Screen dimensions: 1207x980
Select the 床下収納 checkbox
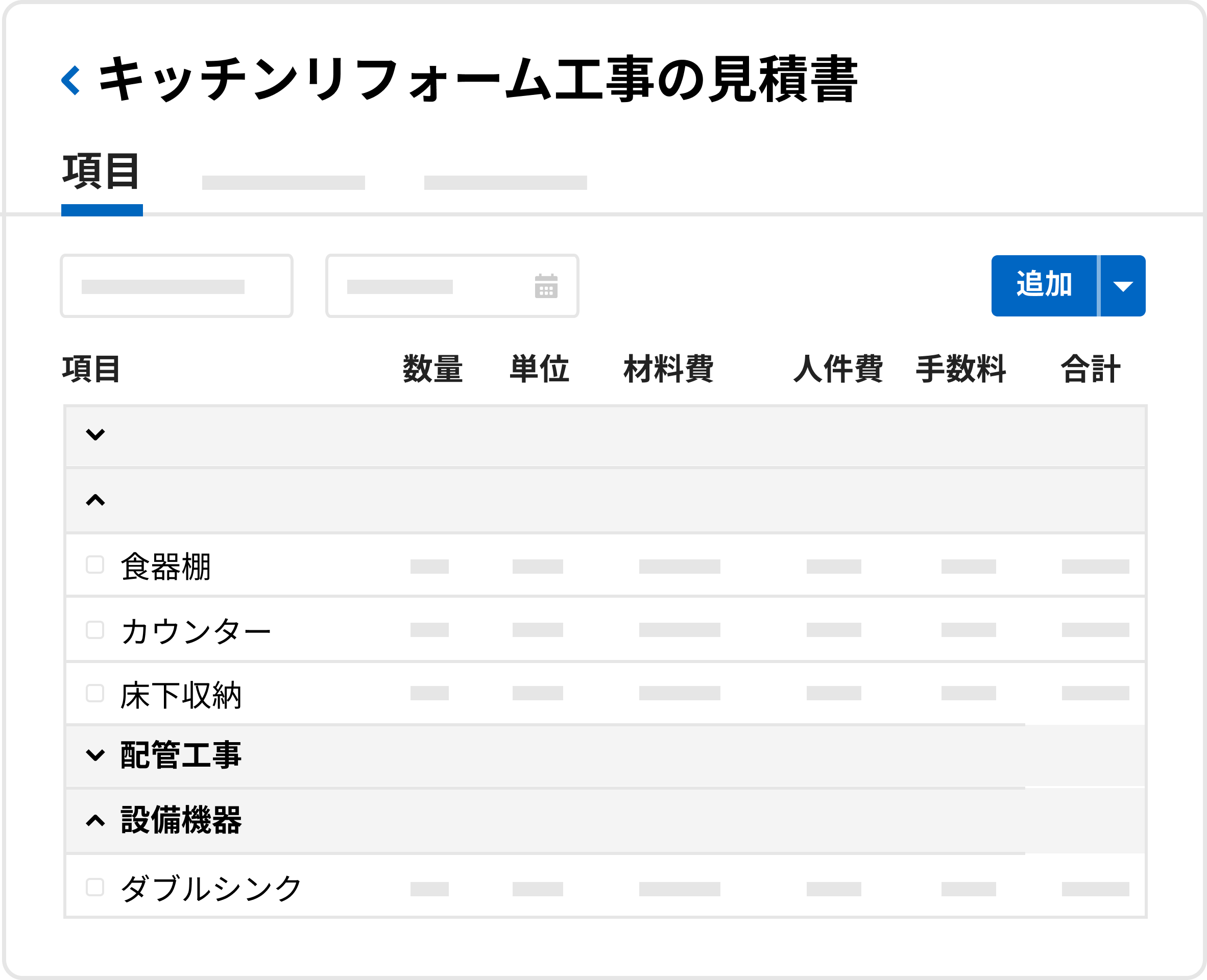pos(95,693)
